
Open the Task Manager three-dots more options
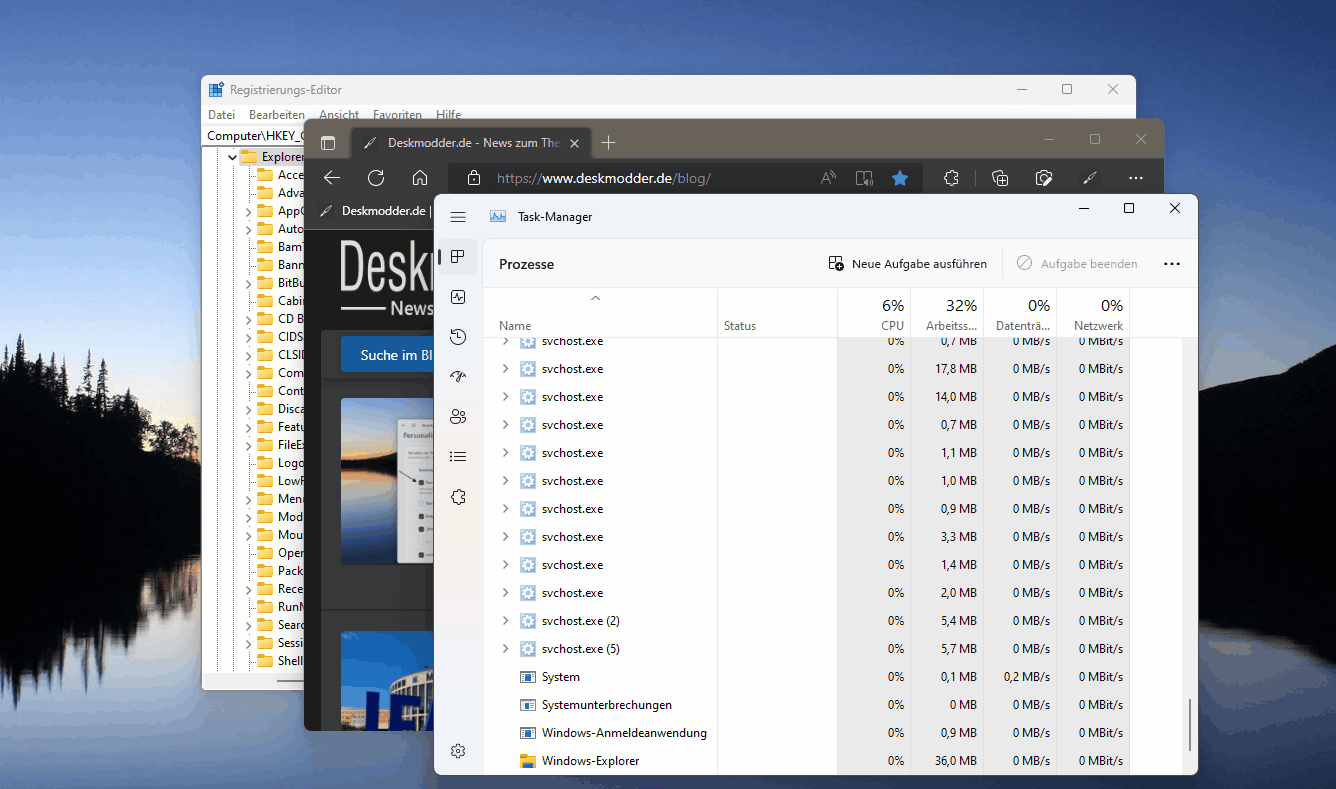tap(1172, 264)
